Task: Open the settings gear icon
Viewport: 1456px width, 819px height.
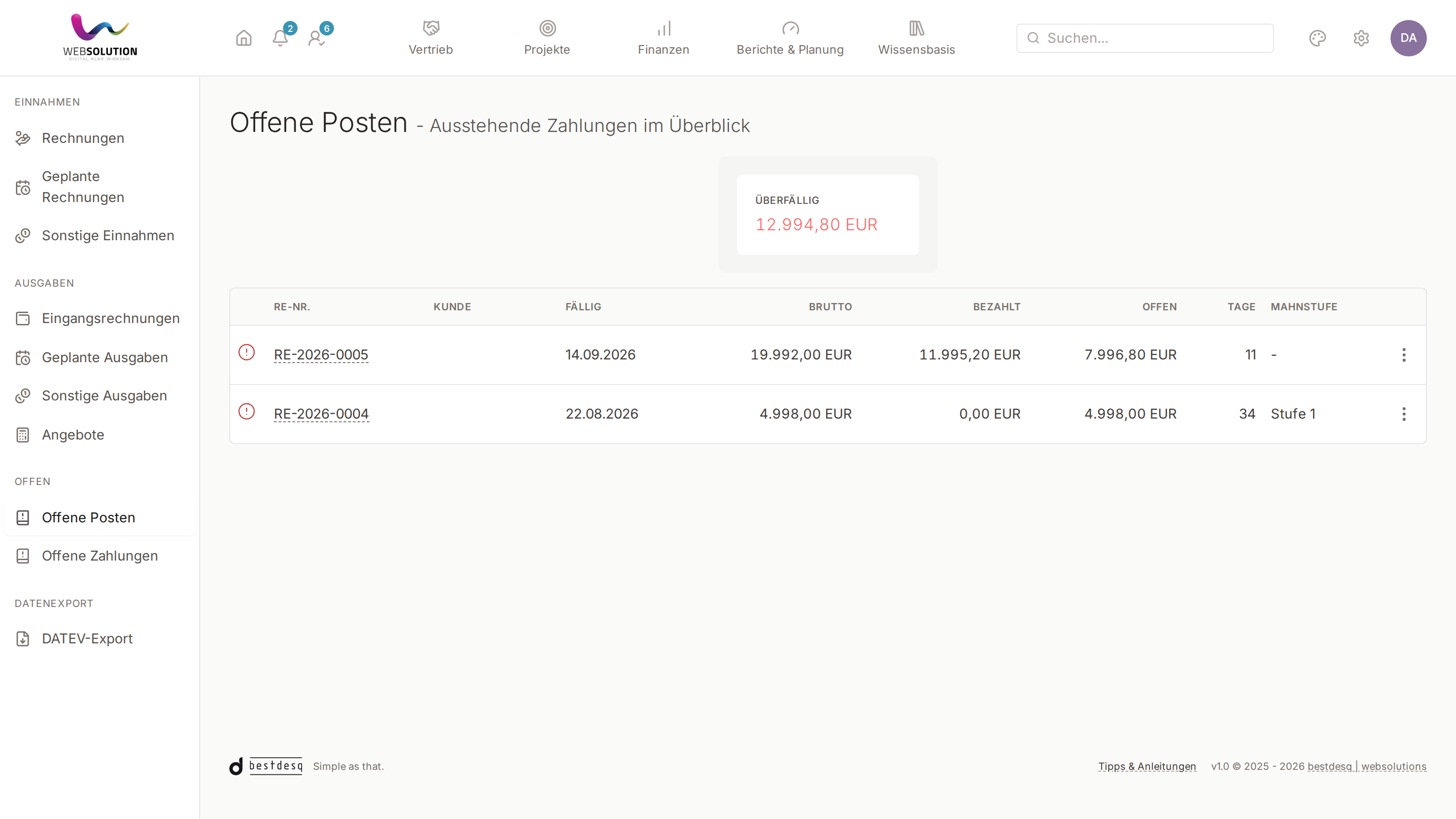Action: tap(1361, 38)
